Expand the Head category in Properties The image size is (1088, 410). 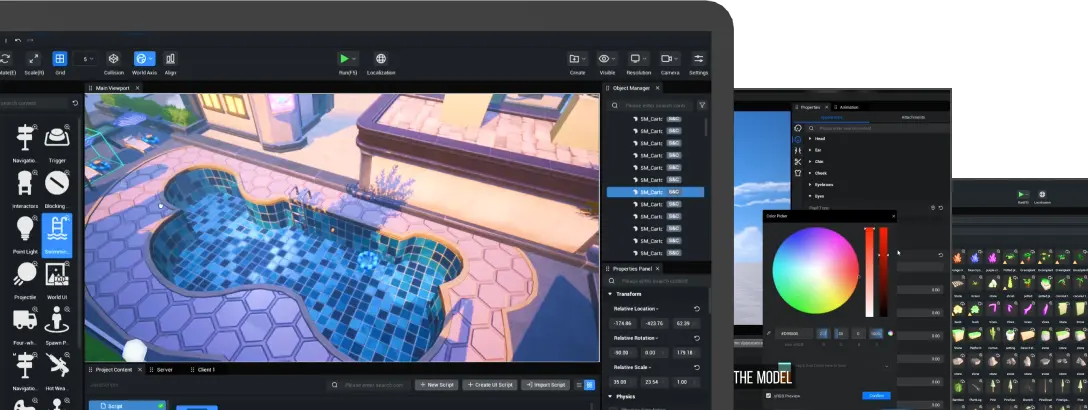810,140
